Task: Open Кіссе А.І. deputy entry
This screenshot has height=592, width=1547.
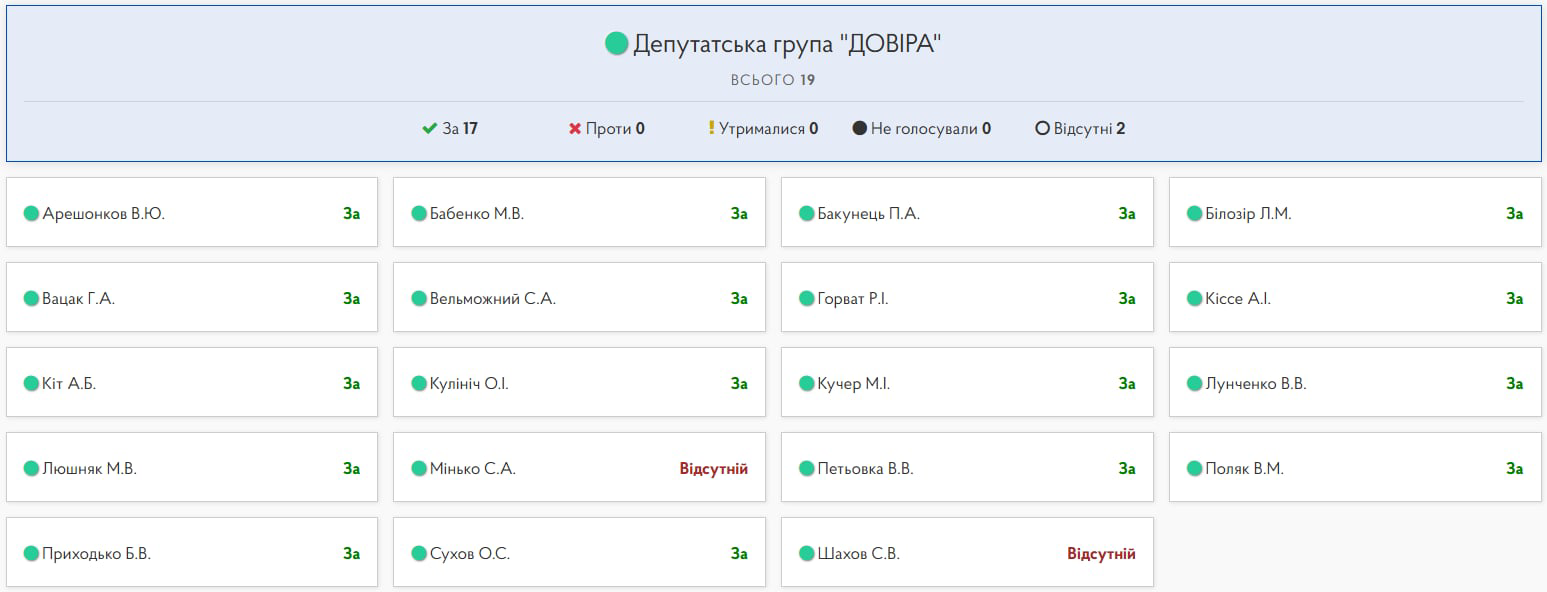Action: [1238, 298]
